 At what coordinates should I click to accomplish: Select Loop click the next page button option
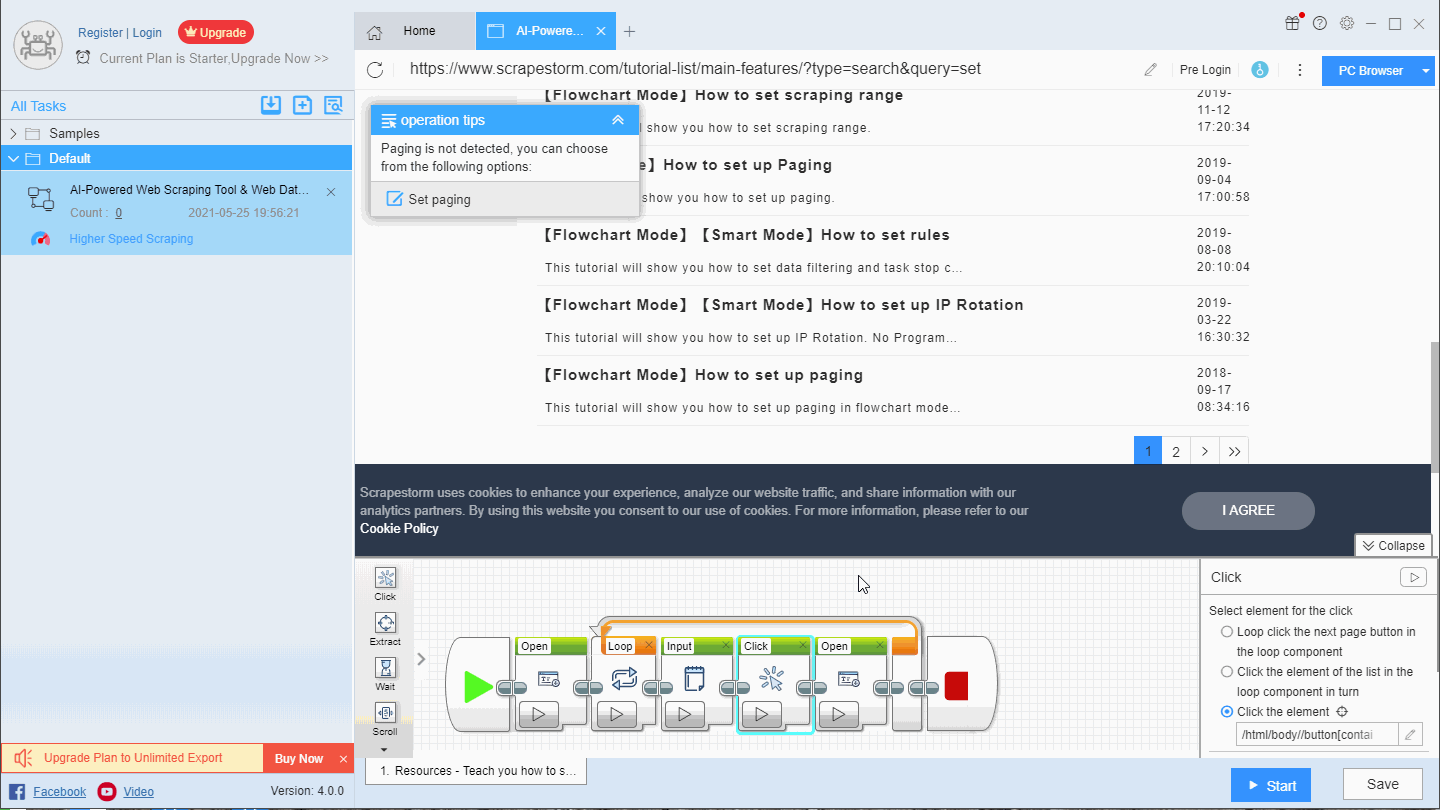pos(1227,632)
